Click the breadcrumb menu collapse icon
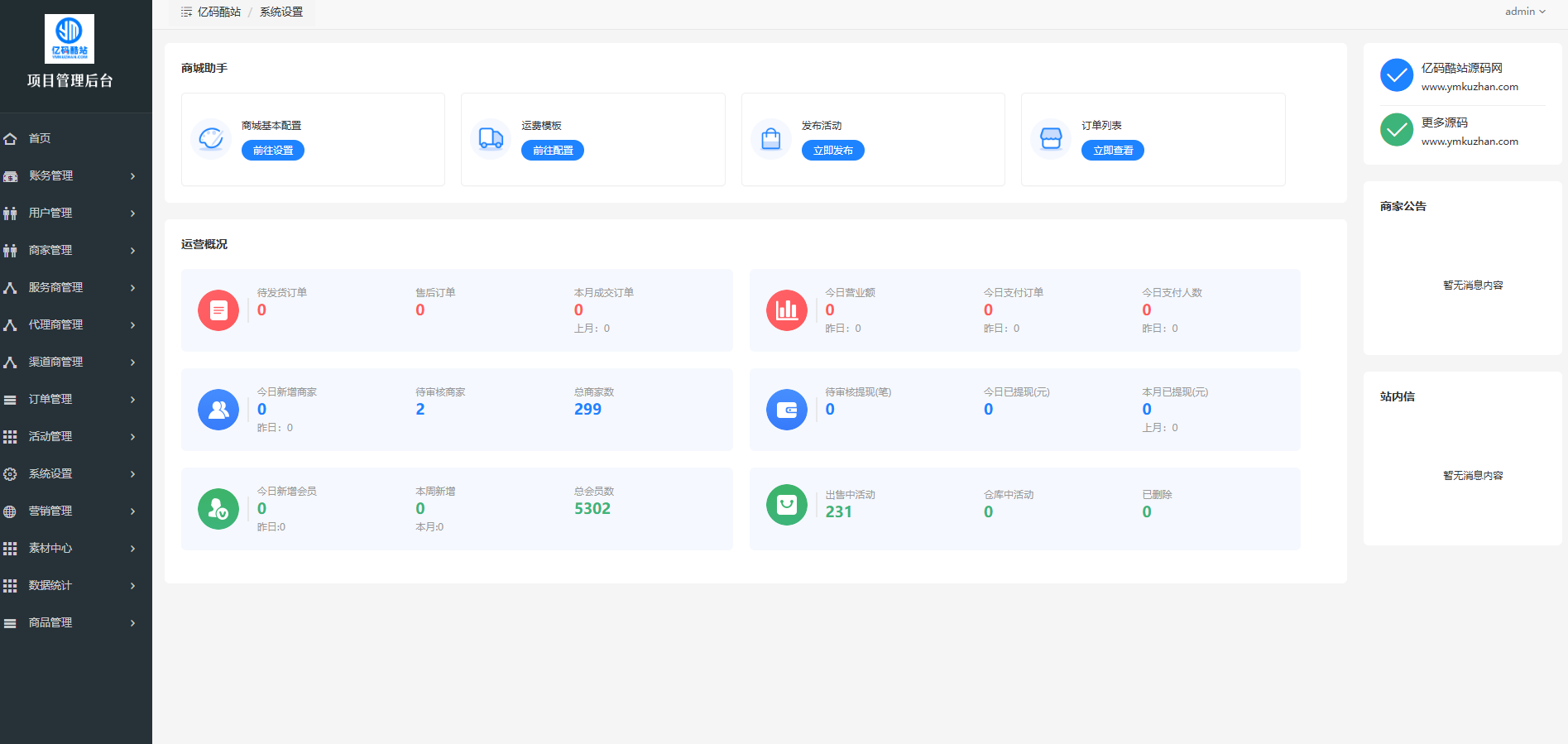 [186, 12]
